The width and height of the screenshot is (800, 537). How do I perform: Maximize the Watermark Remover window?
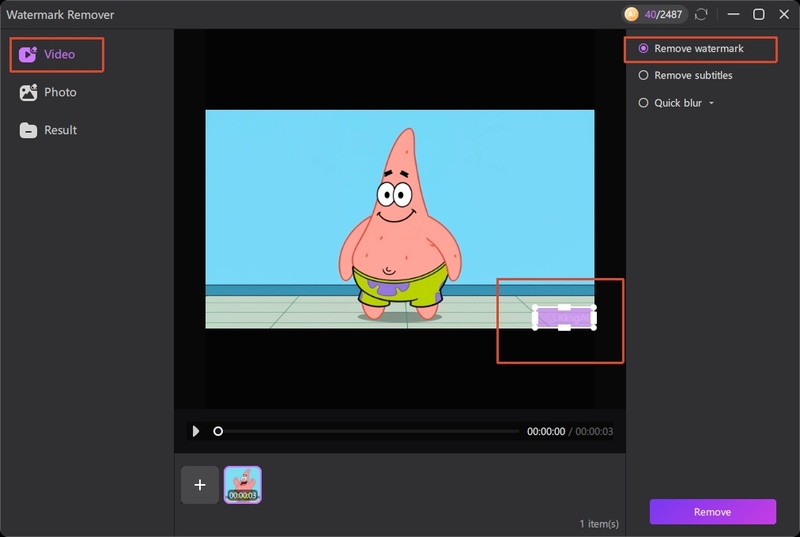(x=759, y=14)
